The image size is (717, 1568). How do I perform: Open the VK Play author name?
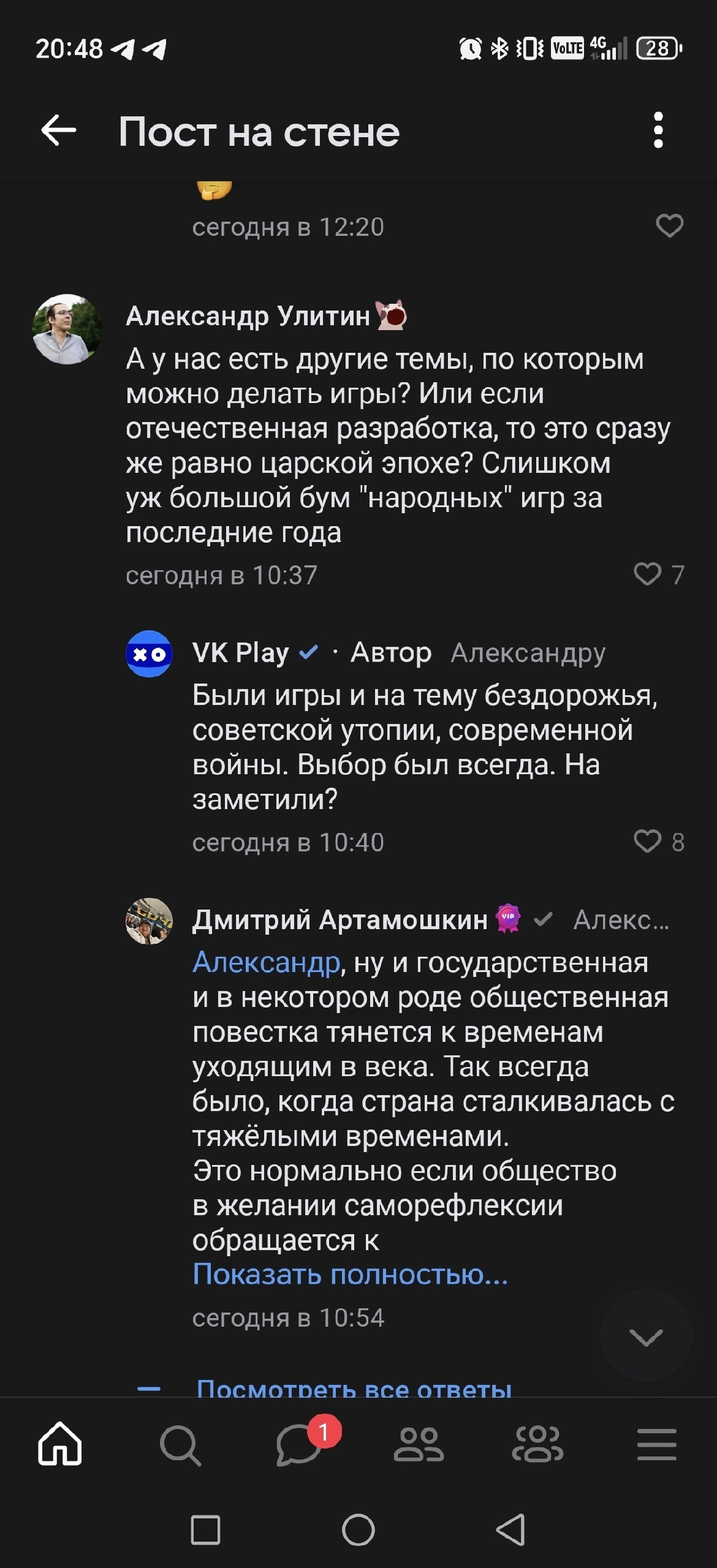click(x=240, y=653)
